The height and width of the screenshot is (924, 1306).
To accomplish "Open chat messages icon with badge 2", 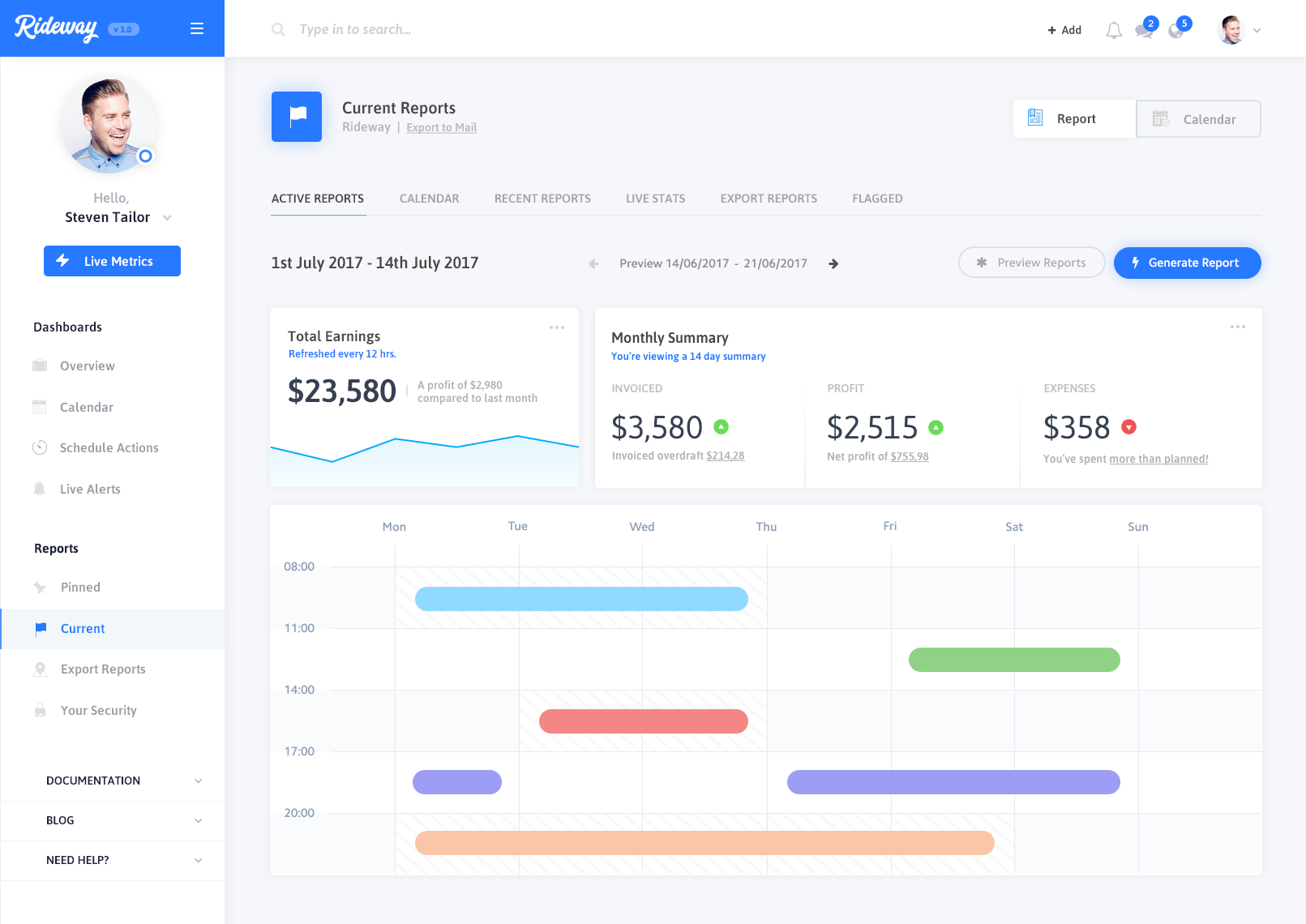I will click(x=1144, y=31).
